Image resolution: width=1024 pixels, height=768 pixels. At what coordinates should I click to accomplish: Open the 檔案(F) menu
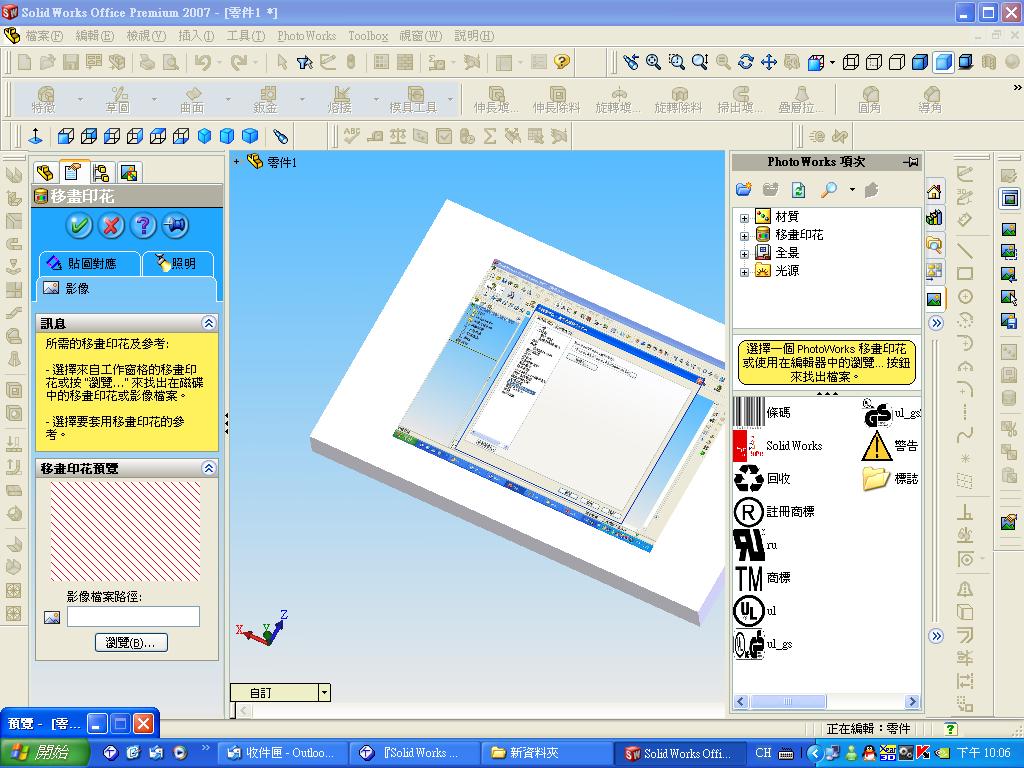[43, 36]
